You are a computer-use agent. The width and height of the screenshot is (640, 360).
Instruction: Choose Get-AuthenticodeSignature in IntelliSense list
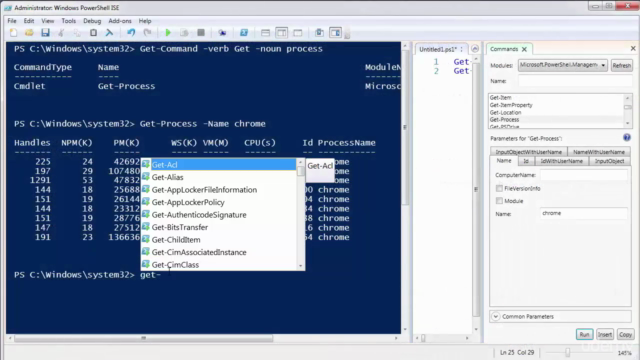click(218, 215)
